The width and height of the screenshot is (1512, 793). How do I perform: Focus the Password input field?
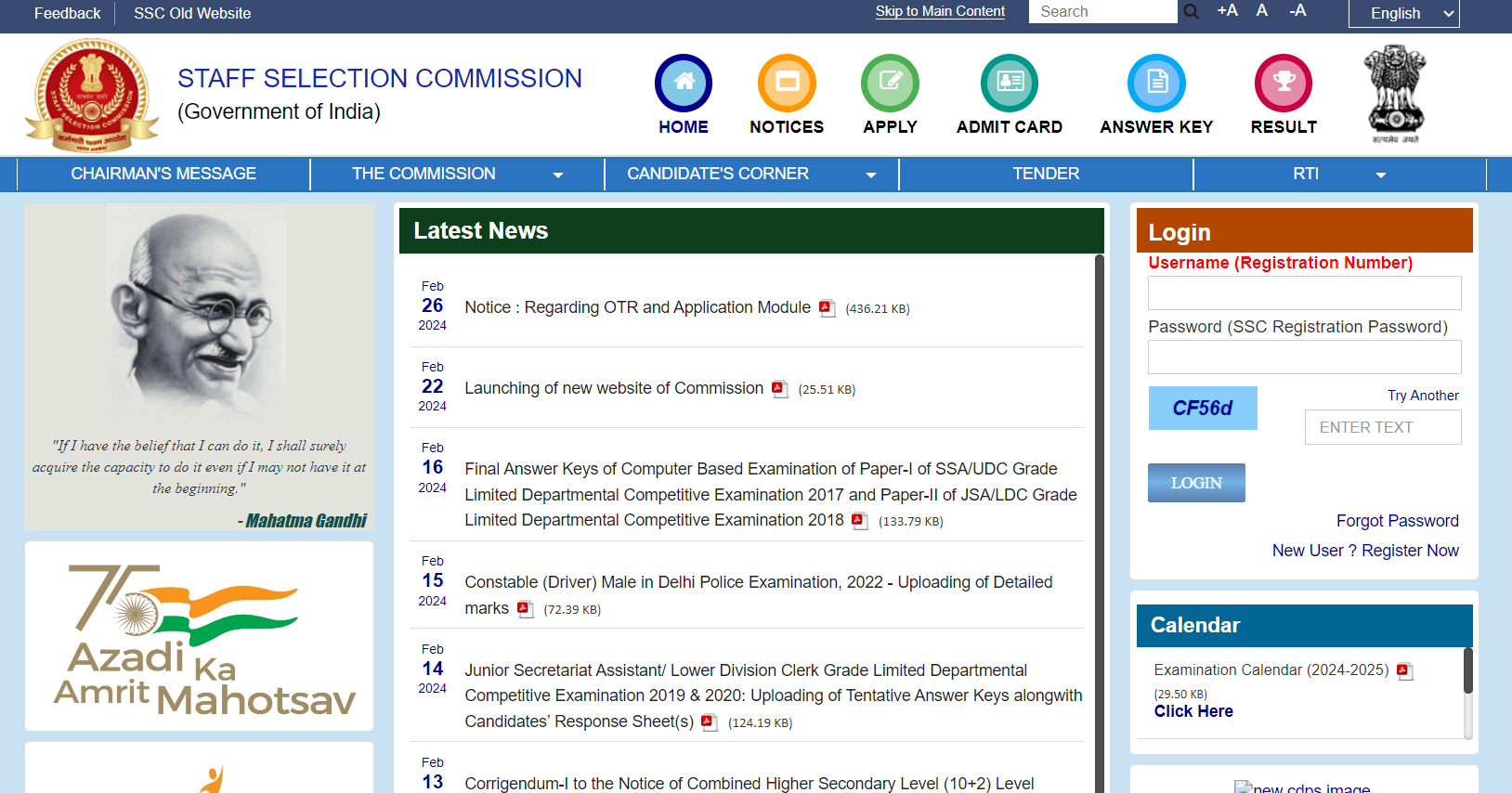[x=1304, y=357]
